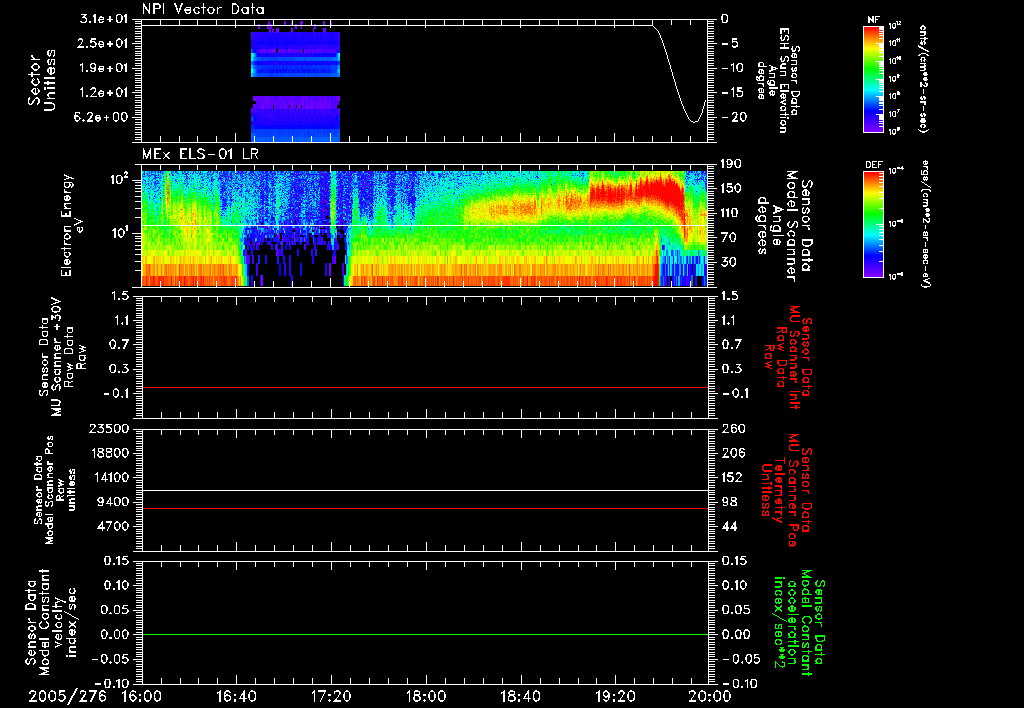The width and height of the screenshot is (1024, 708).
Task: Click the 23500 scanner position tick value
Action: click(109, 428)
